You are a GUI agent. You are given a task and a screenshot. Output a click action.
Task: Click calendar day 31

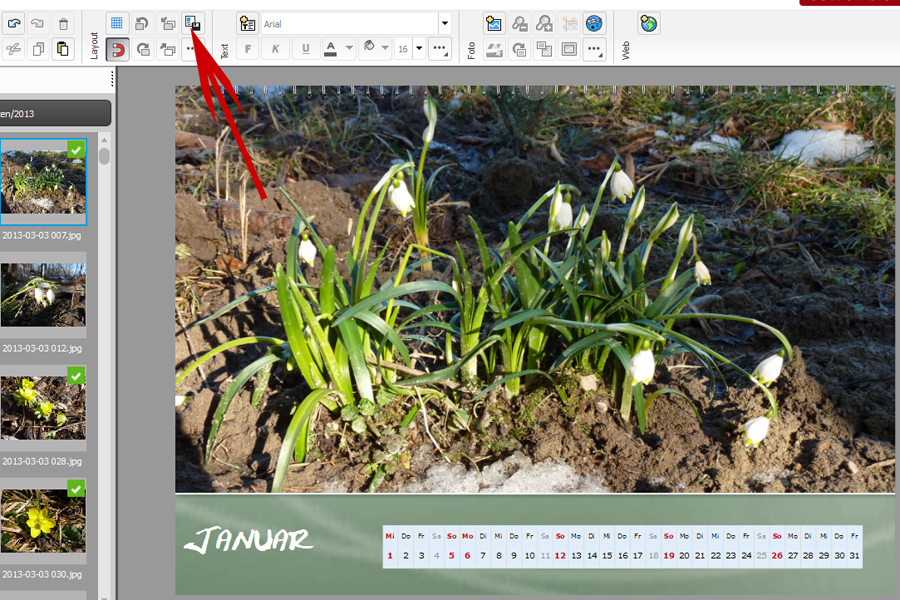tap(854, 556)
